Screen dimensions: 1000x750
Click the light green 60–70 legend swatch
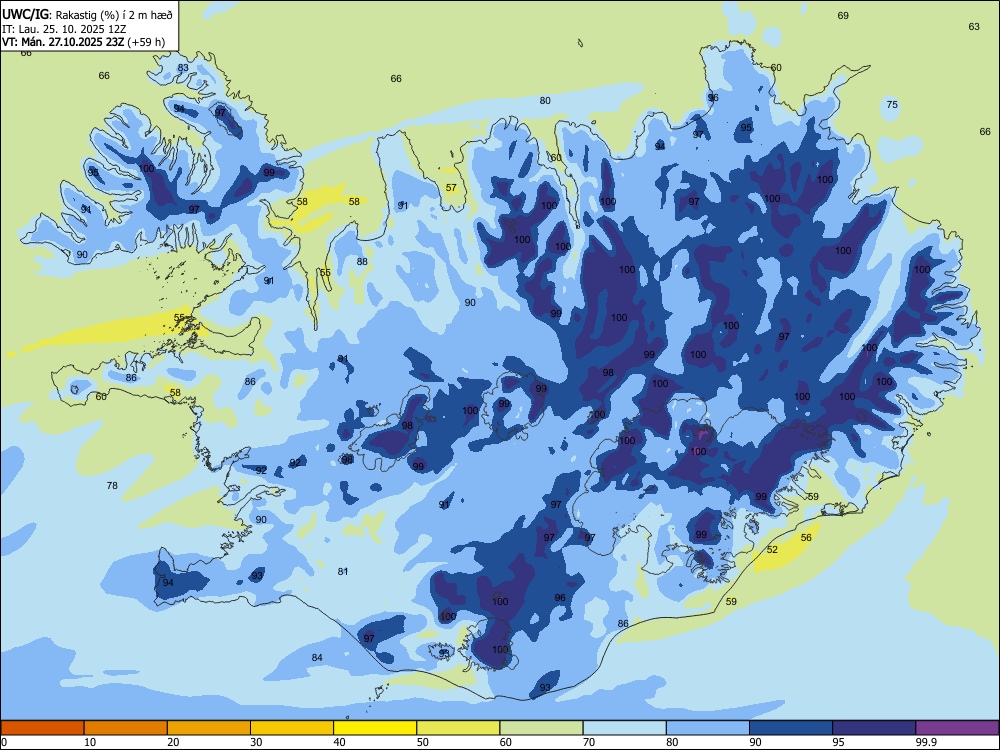click(x=541, y=728)
